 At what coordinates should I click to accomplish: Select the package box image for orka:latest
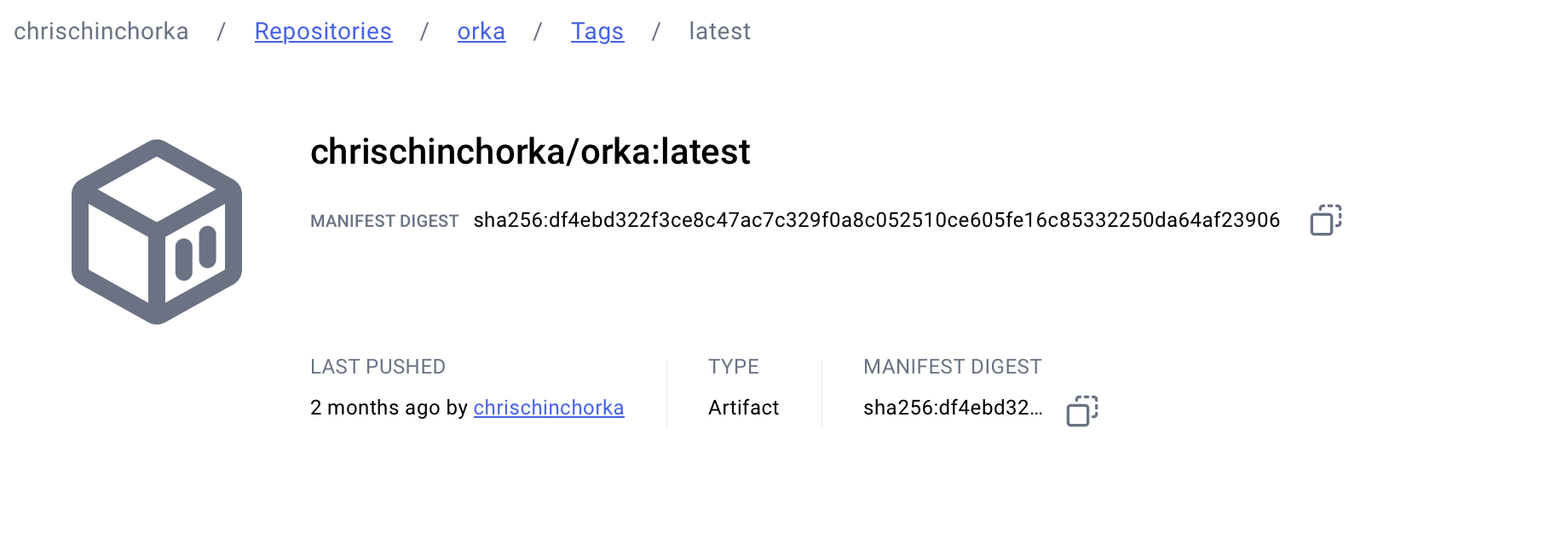click(156, 232)
